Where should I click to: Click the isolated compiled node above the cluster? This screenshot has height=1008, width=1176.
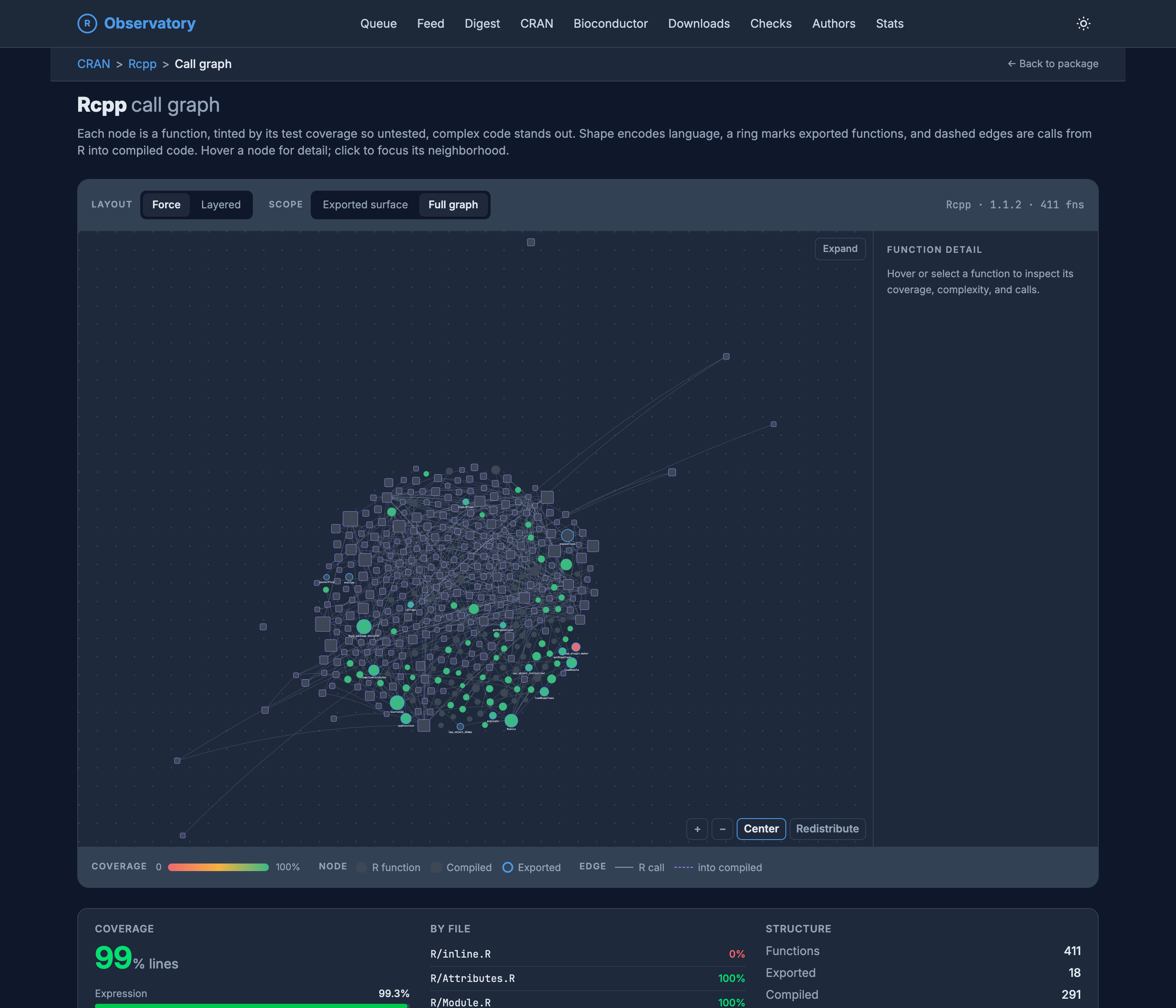(531, 242)
